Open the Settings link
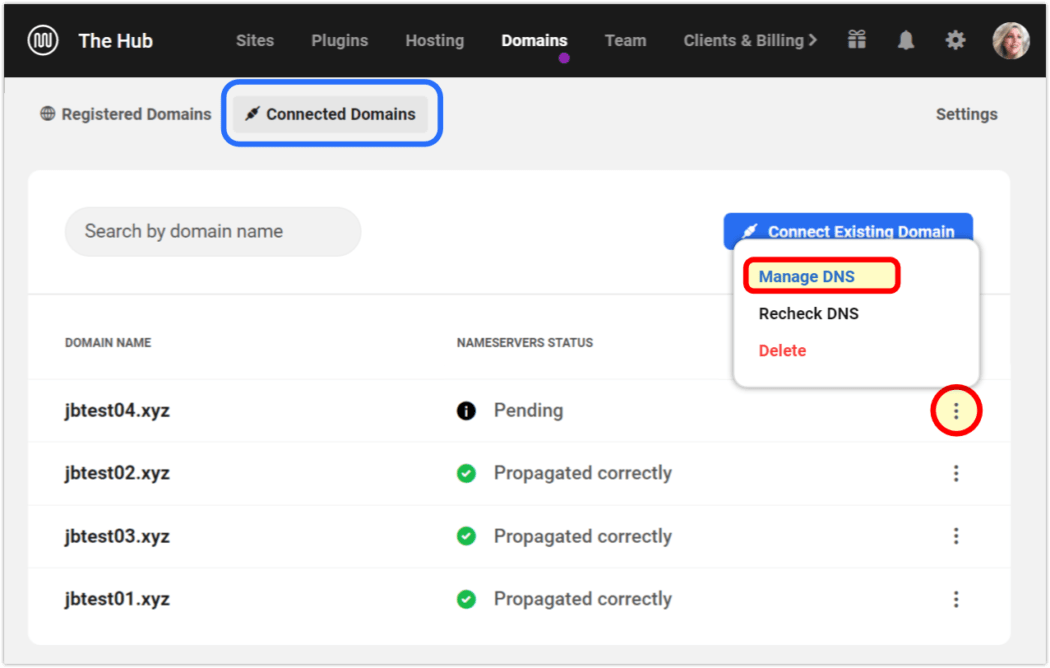 click(966, 113)
